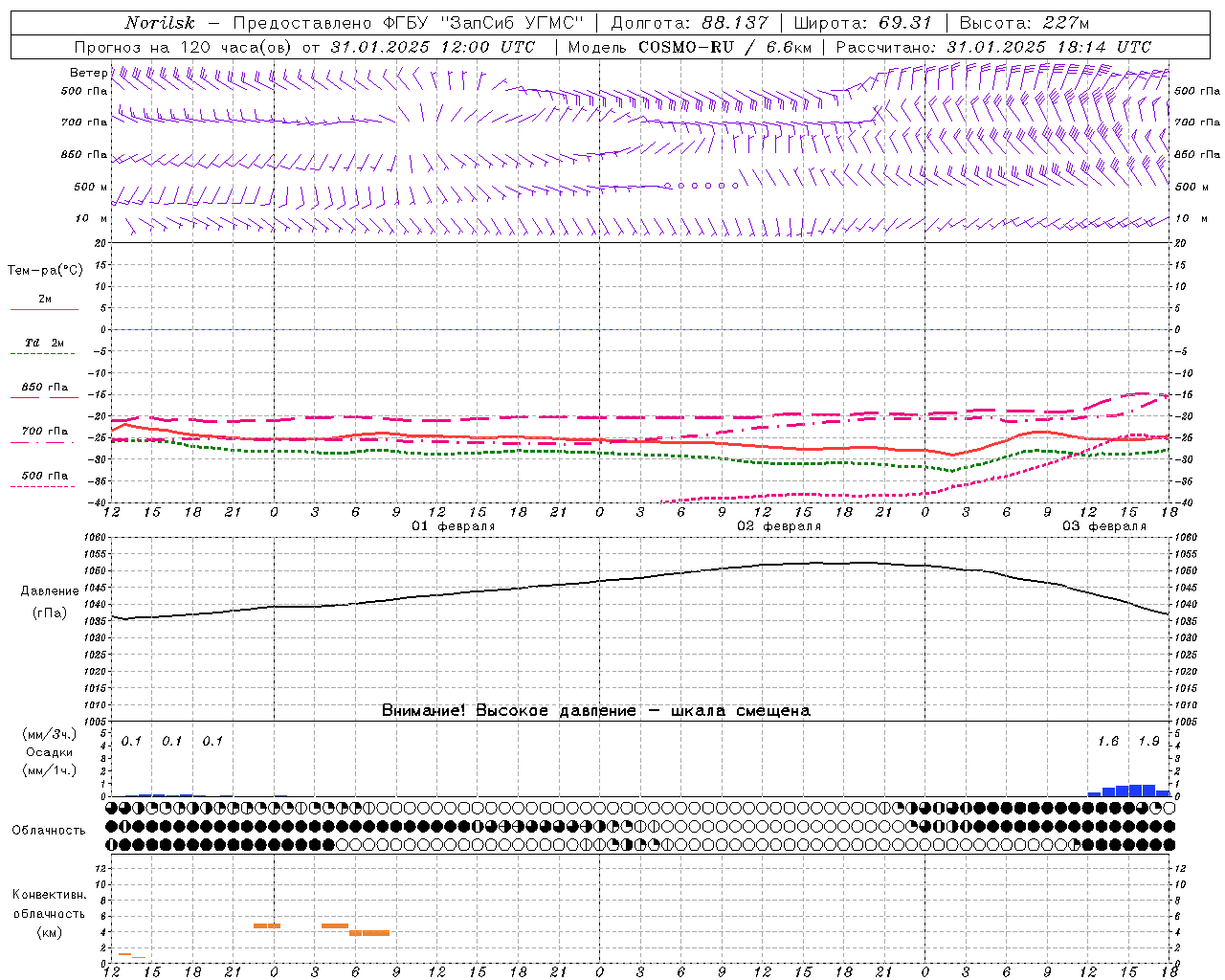Click the dotted pink line sample under the temperature legend '500 гПа'
Viewport: 1225px width, 980px height.
(x=43, y=486)
